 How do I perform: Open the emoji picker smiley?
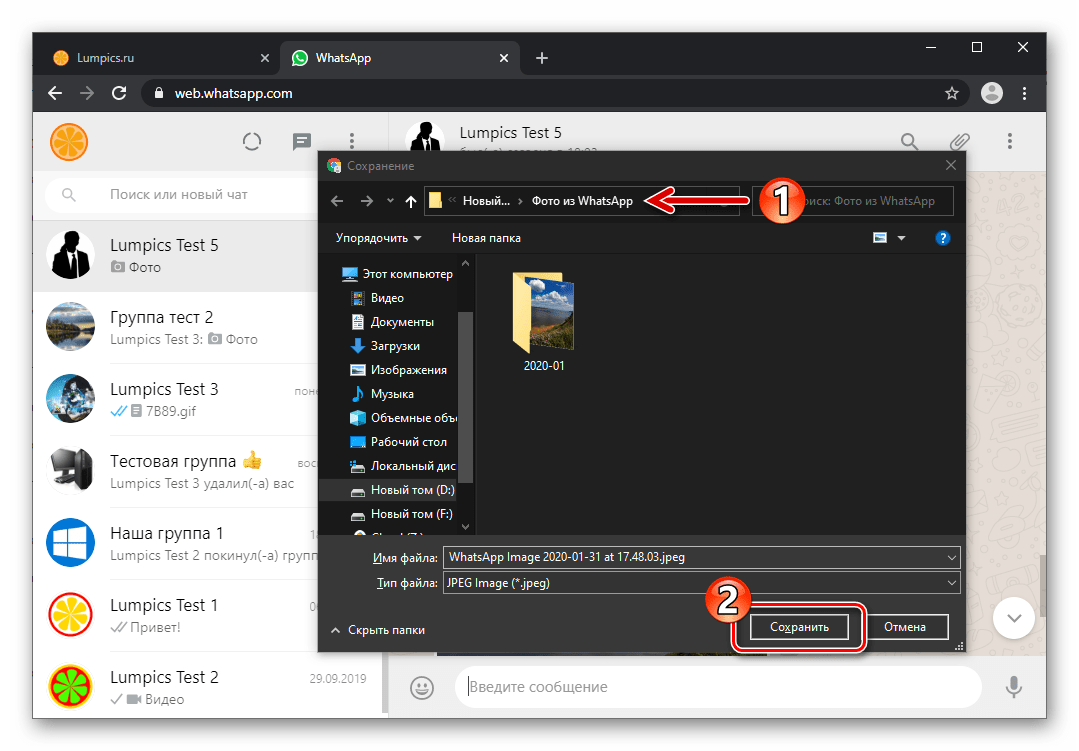click(422, 687)
